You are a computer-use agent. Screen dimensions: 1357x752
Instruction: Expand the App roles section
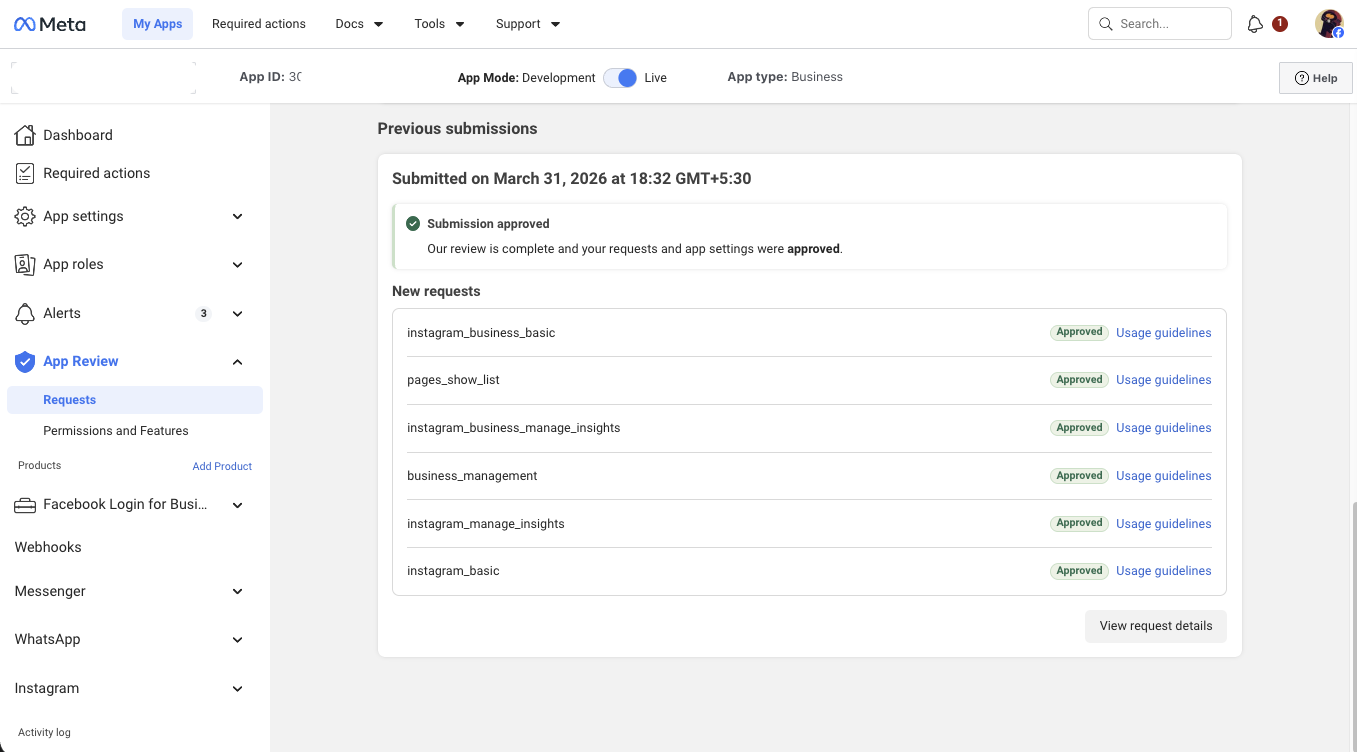pyautogui.click(x=237, y=264)
